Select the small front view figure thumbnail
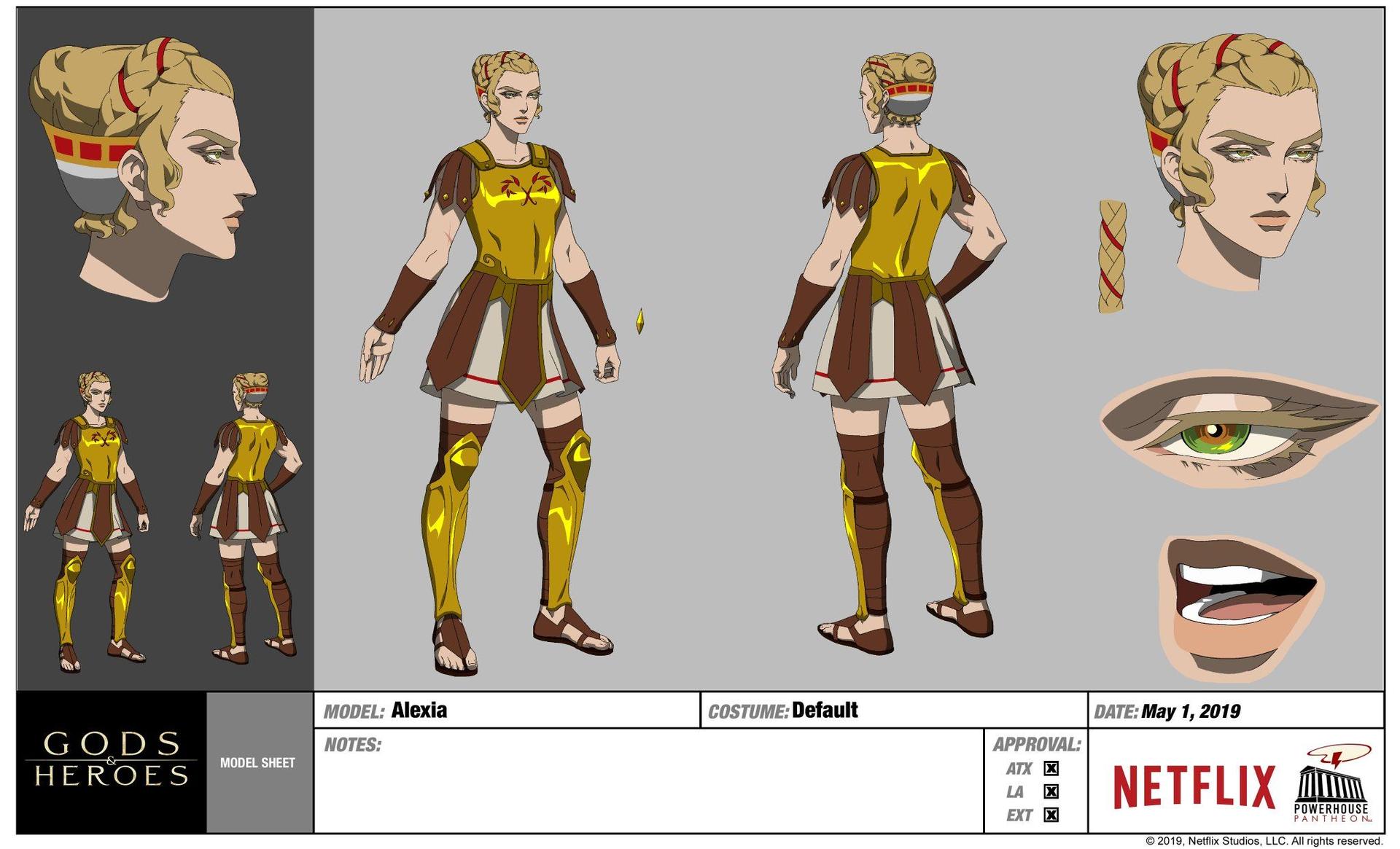The width and height of the screenshot is (1400, 849). (87, 521)
